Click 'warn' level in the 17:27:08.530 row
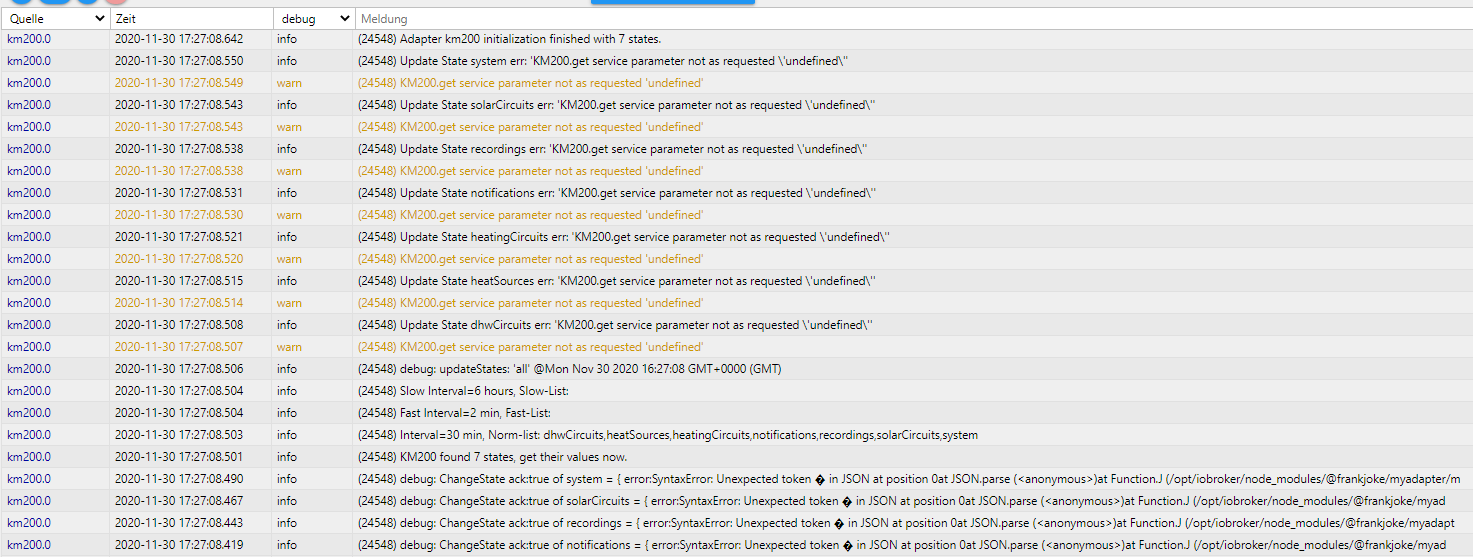Screen dimensions: 1473x557 (x=289, y=215)
